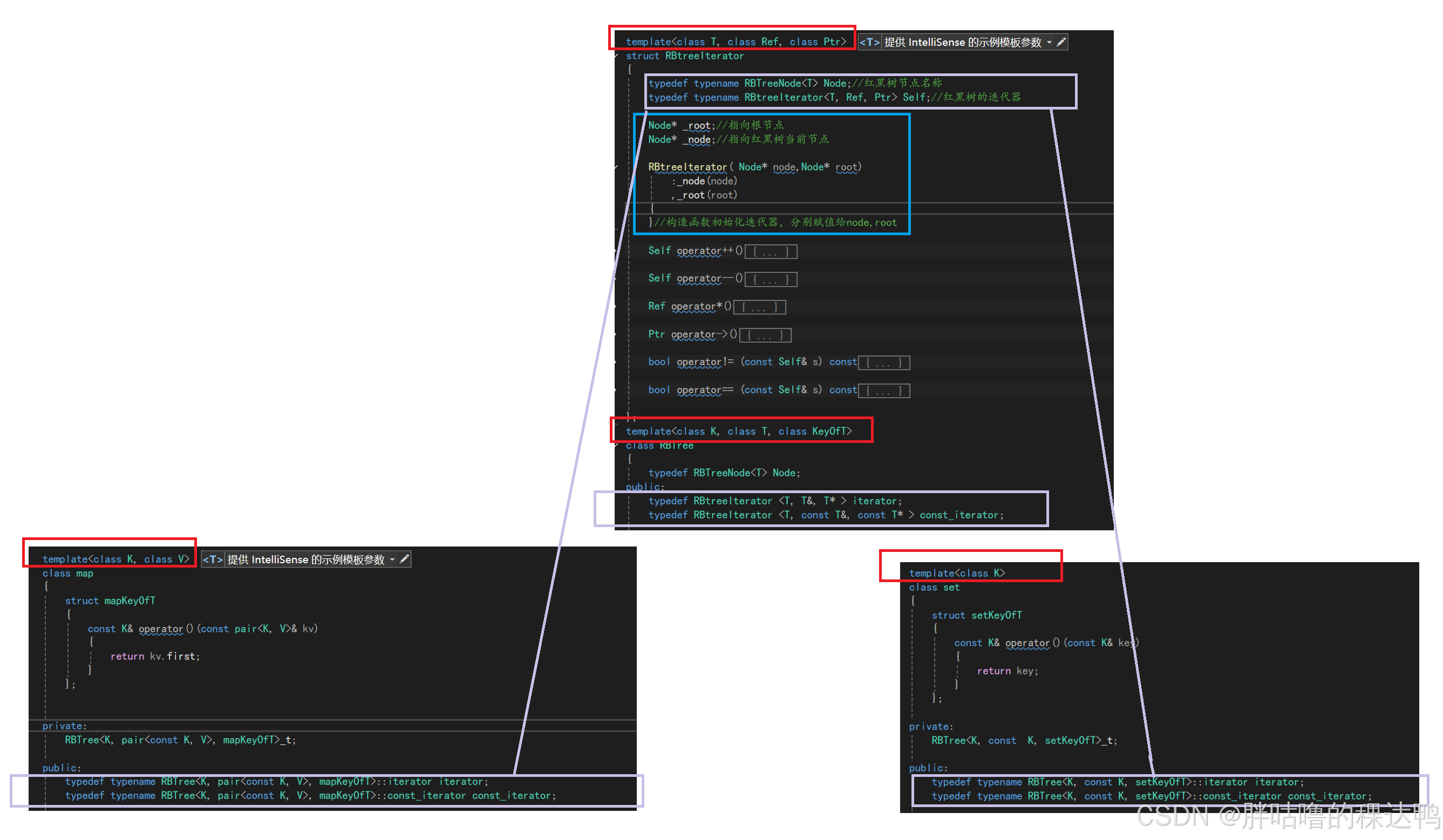Expand collapsed body of operator--()
Image resolution: width=1443 pixels, height=840 pixels.
tap(771, 279)
